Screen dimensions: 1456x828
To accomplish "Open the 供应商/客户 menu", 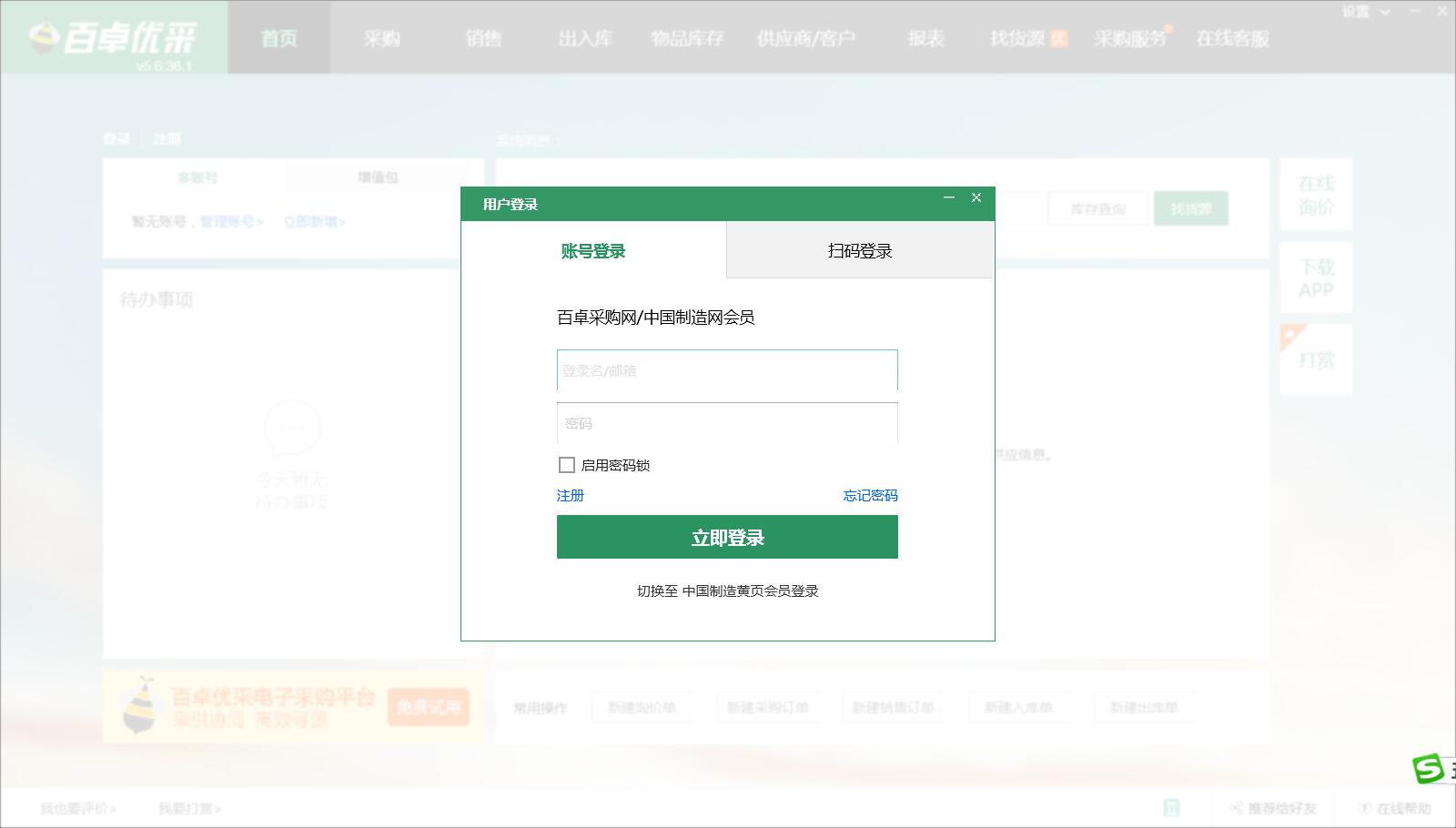I will point(806,38).
